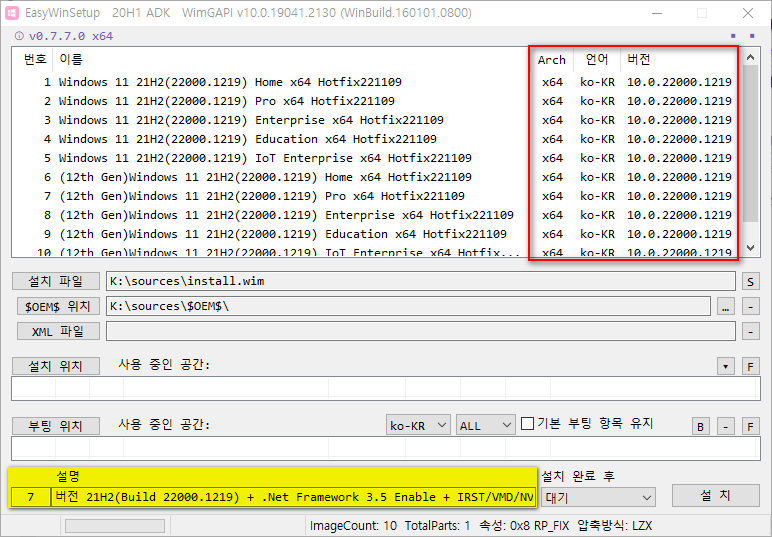Click the F button in 부팅 위치 row
772x537 pixels.
pyautogui.click(x=750, y=426)
